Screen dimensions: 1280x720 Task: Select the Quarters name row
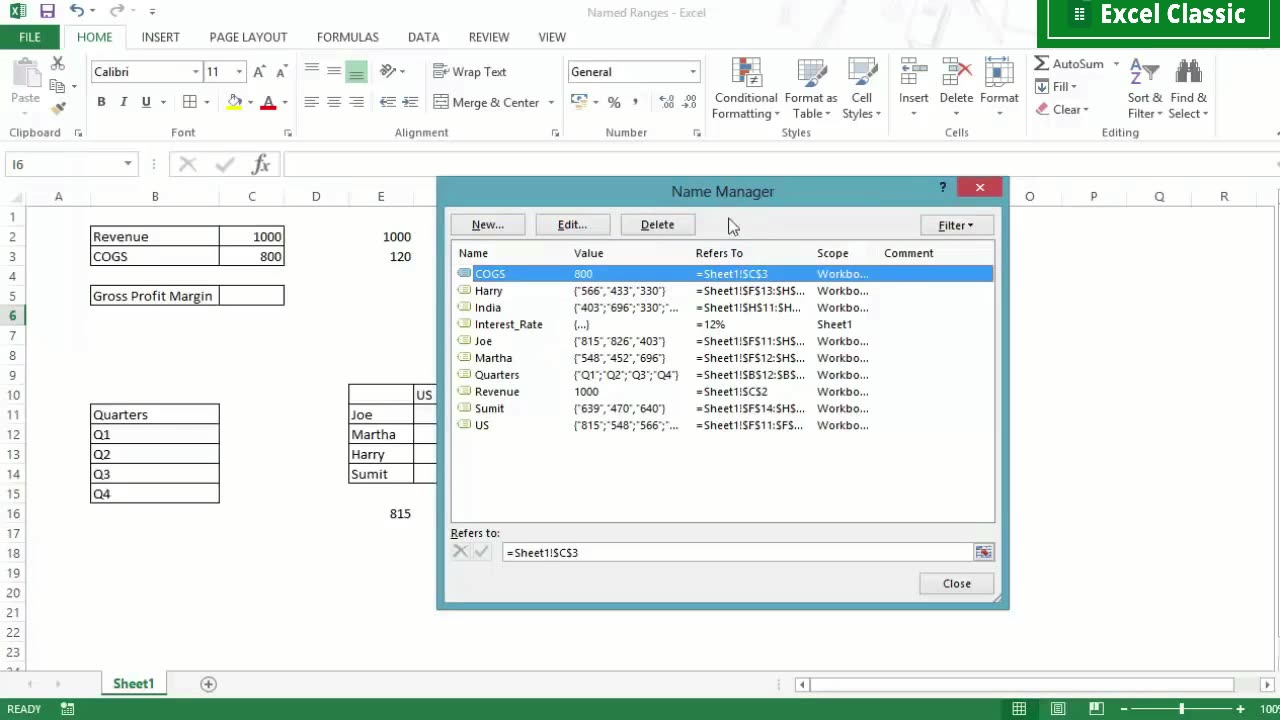click(723, 375)
